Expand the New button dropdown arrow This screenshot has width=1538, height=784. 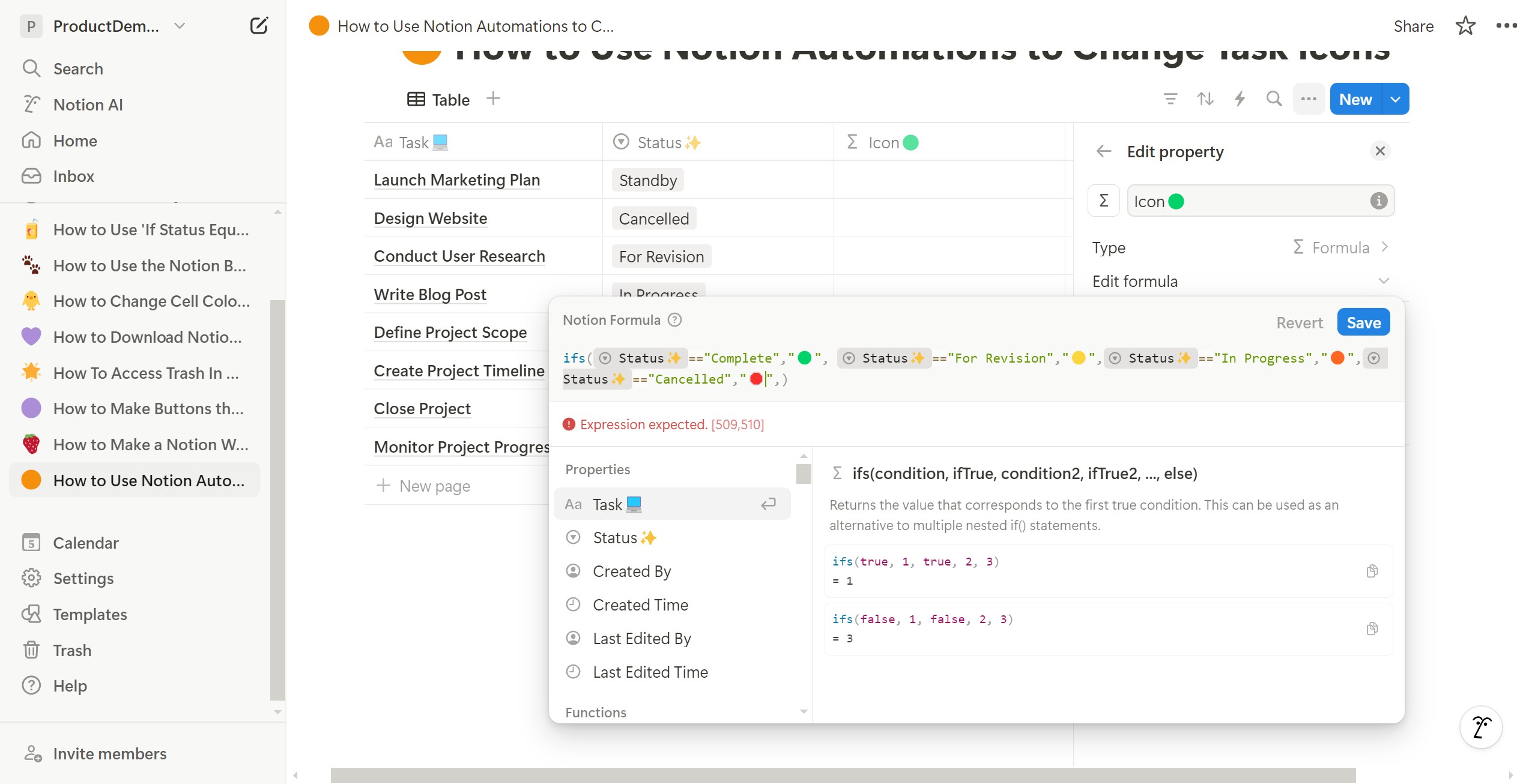1396,99
